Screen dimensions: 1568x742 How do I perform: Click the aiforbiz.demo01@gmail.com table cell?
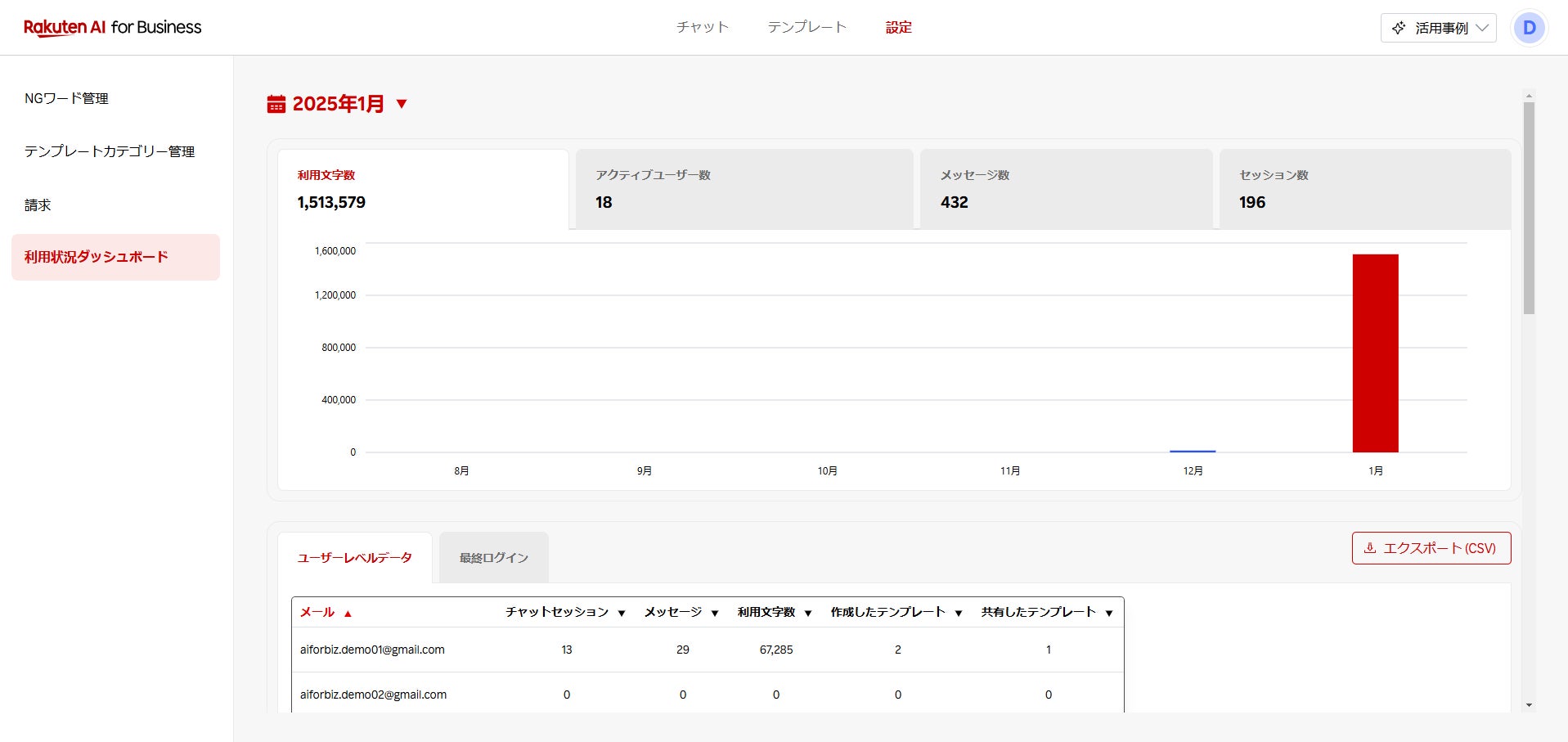372,650
